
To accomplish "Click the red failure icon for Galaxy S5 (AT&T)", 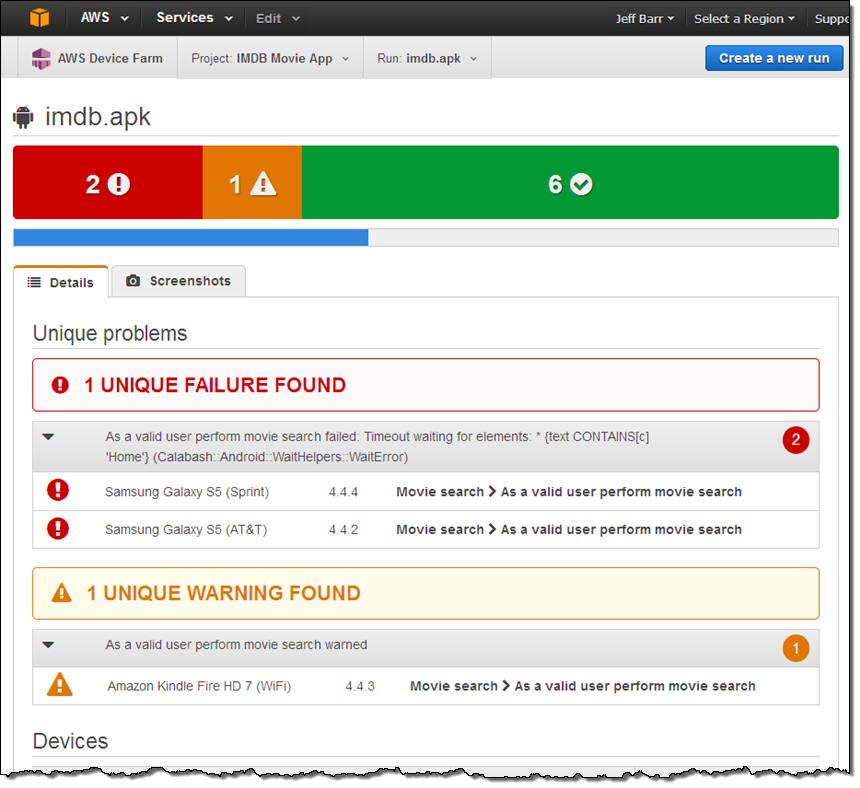I will tap(58, 529).
